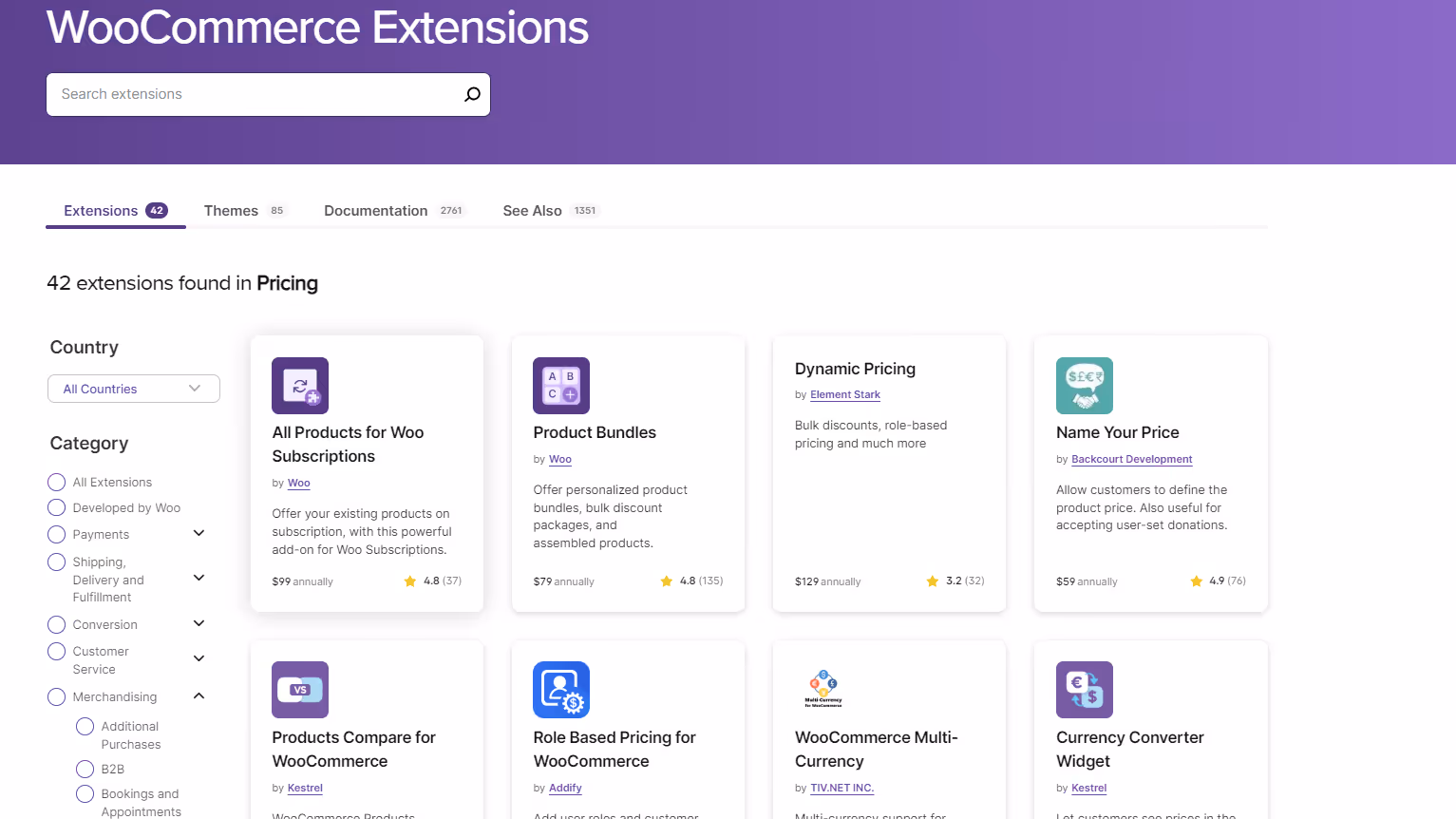Click the search magnifier icon
Viewport: 1456px width, 819px height.
471,94
